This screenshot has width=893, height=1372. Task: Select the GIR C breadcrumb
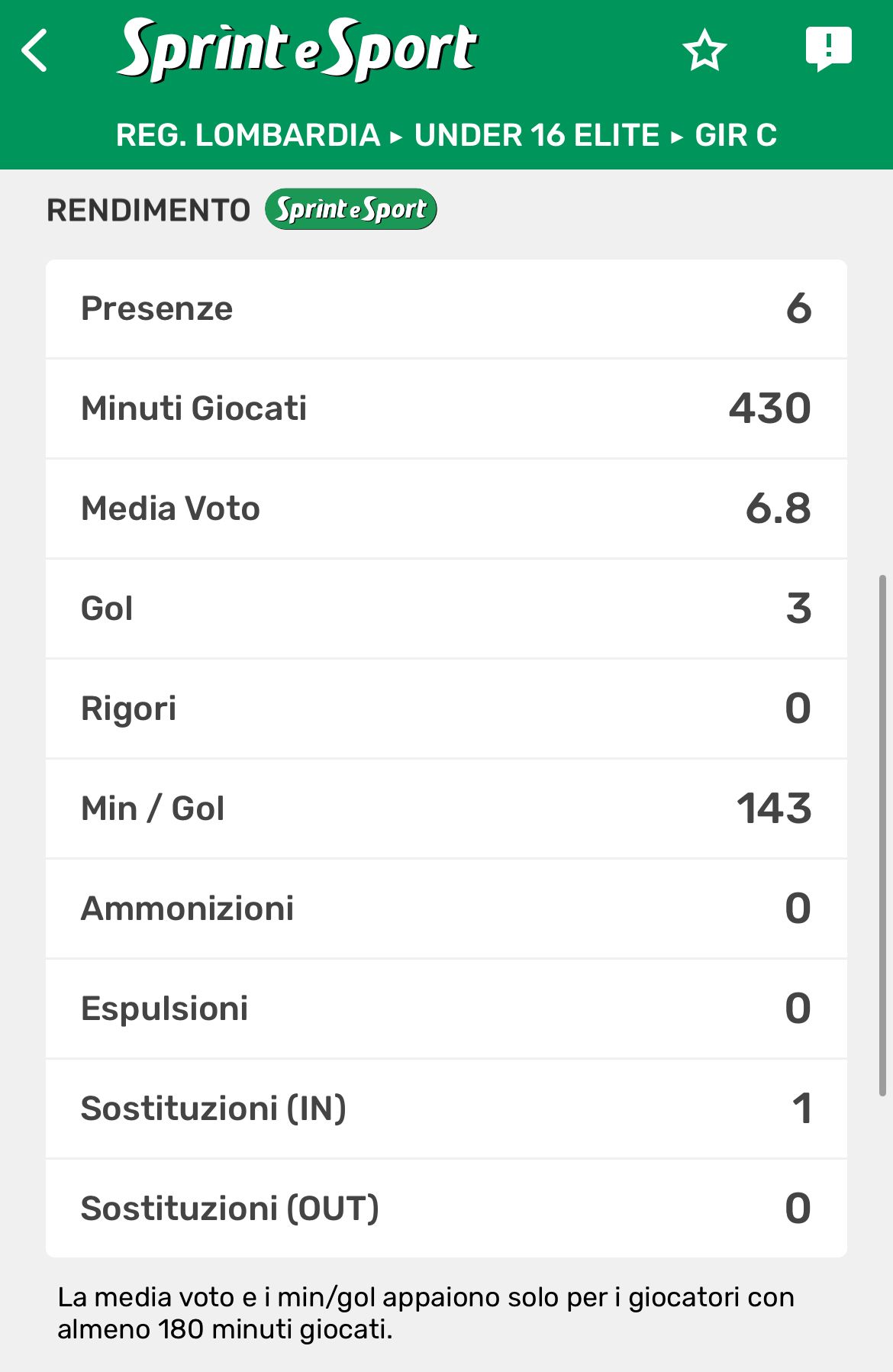736,135
